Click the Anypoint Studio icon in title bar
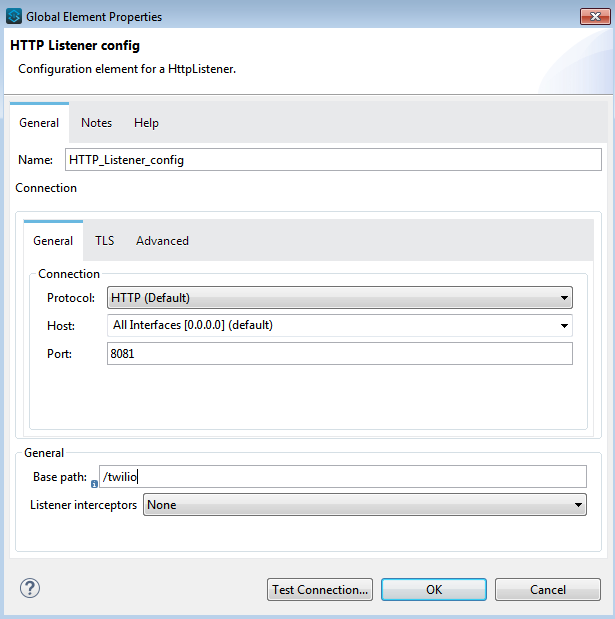This screenshot has width=615, height=619. [14, 17]
